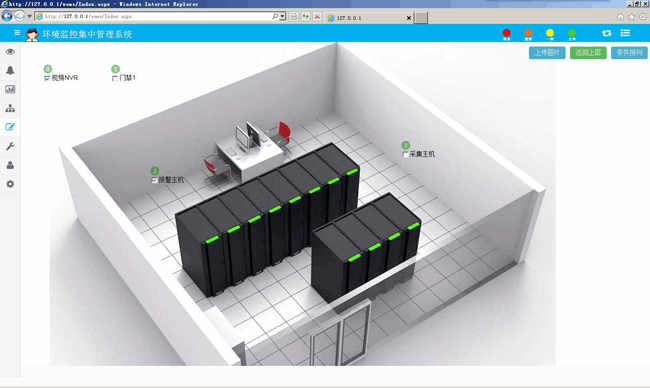Click the refresh arrows icon in header
Image resolution: width=650 pixels, height=388 pixels.
pos(606,33)
